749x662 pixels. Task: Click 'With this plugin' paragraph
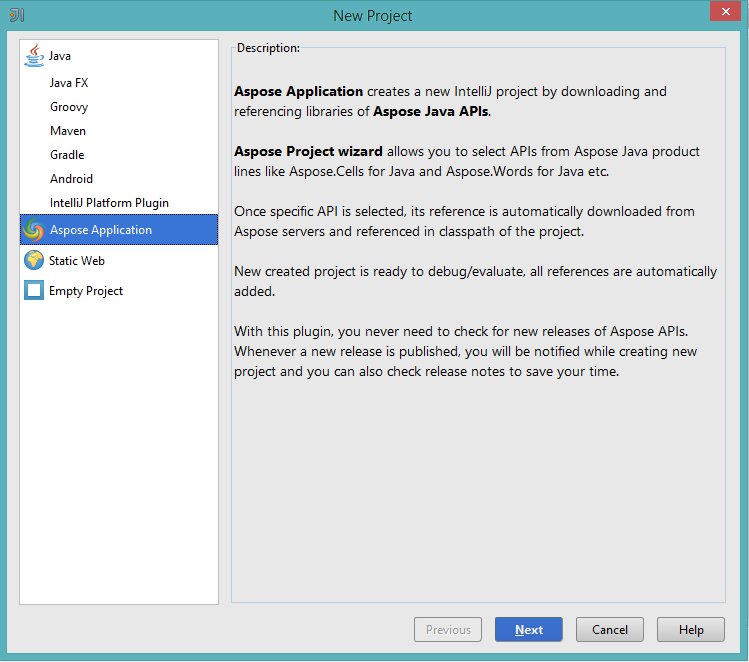coord(466,351)
